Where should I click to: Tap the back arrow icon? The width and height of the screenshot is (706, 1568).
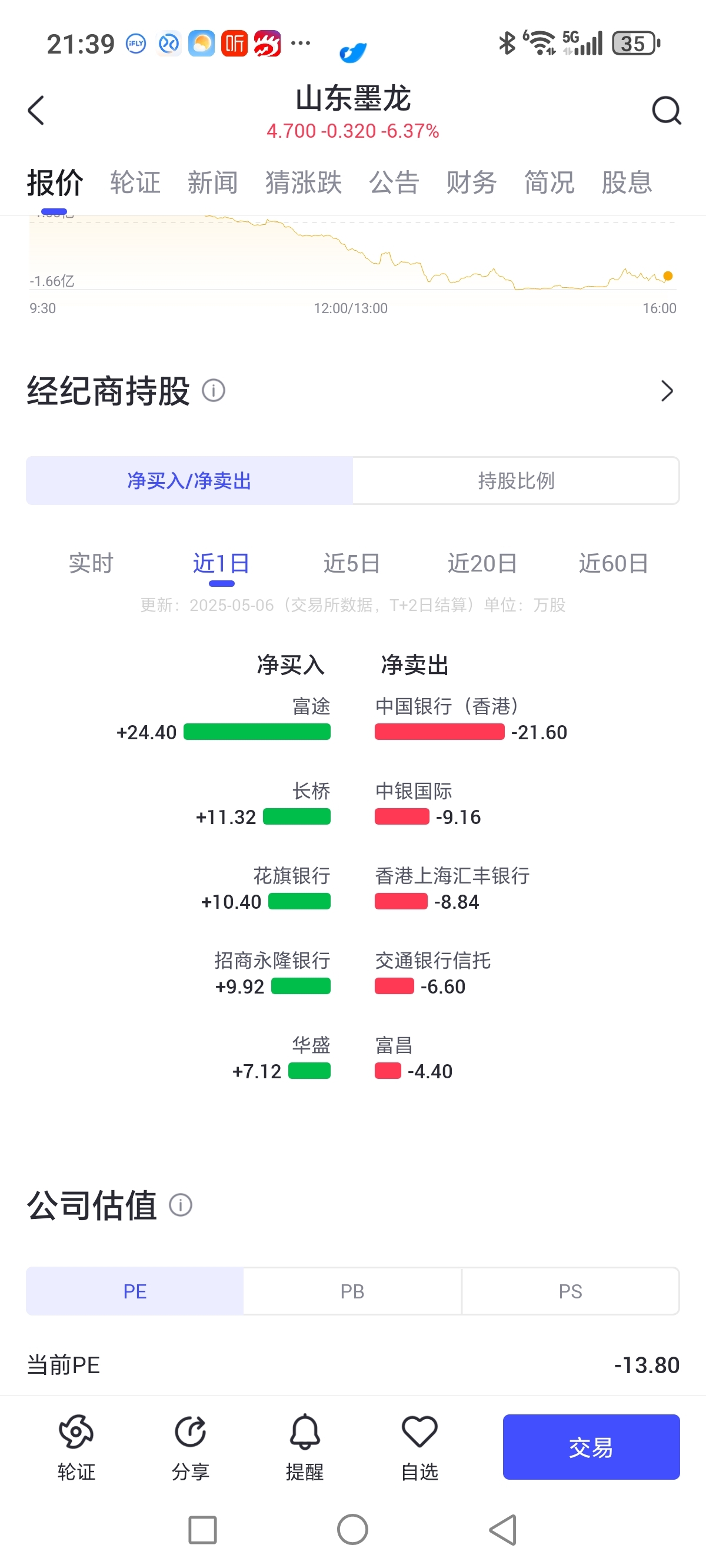(x=36, y=111)
